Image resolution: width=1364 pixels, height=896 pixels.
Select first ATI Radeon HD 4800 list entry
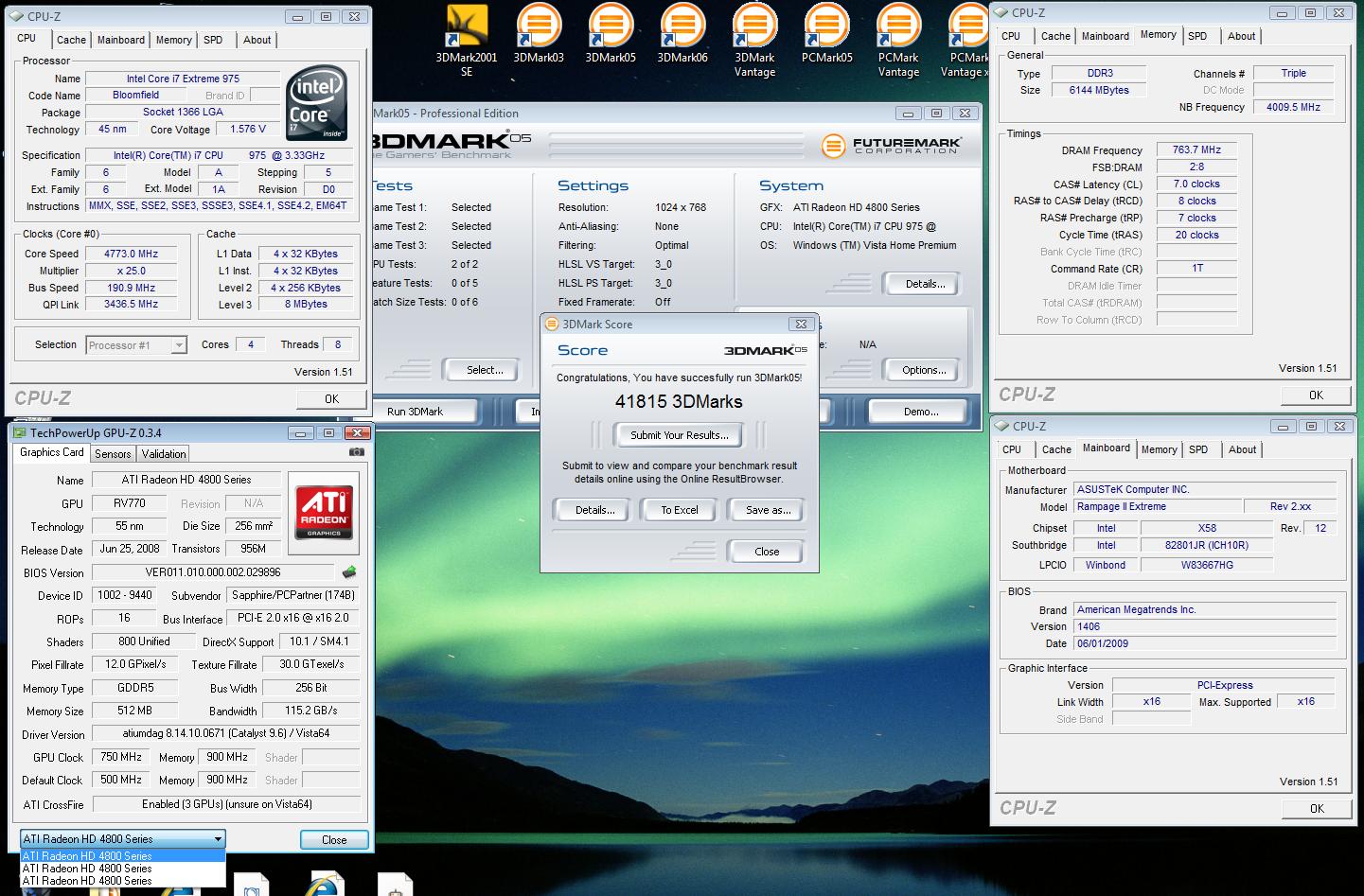(123, 856)
